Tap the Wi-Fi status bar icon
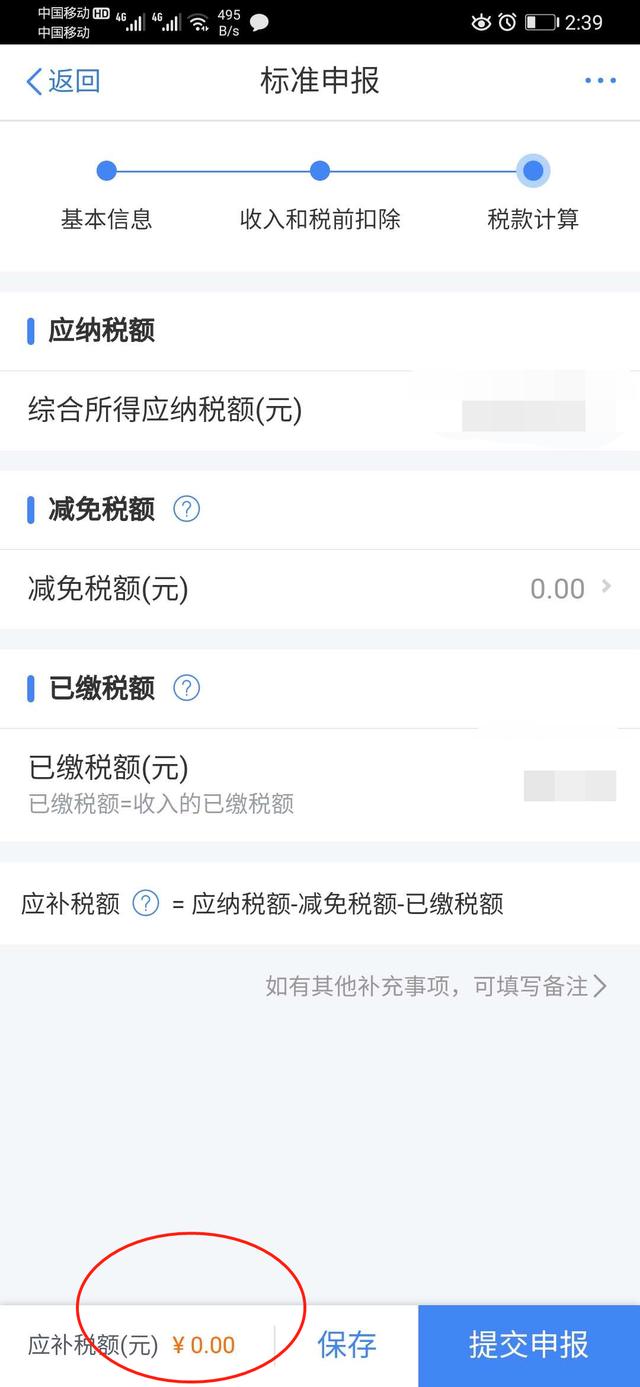 point(198,22)
